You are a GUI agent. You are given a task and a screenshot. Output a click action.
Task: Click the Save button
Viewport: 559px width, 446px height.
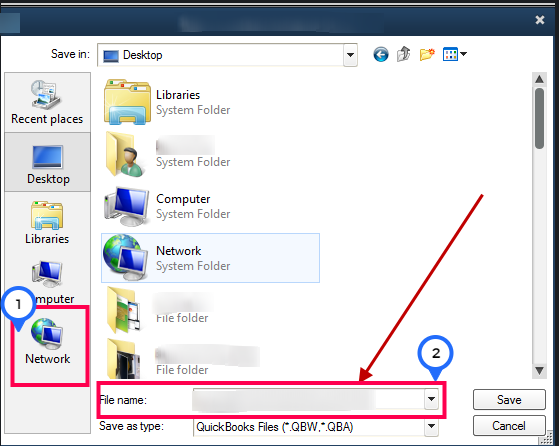pyautogui.click(x=509, y=400)
